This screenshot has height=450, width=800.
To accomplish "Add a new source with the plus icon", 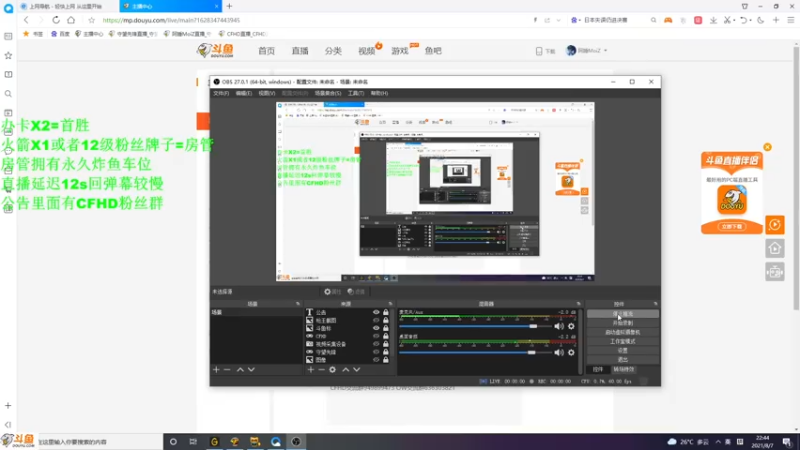I will [310, 369].
